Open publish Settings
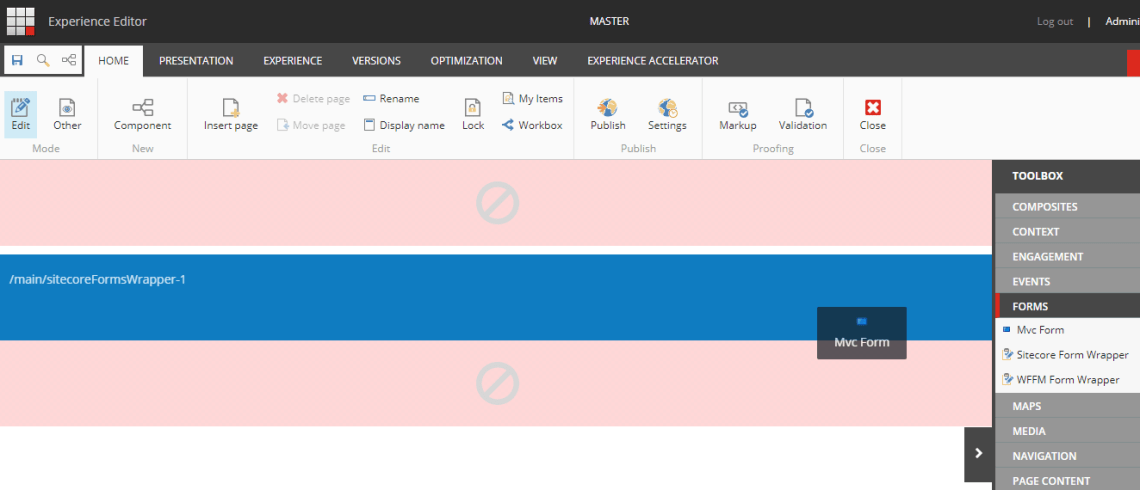The height and width of the screenshot is (490, 1140). 667,115
